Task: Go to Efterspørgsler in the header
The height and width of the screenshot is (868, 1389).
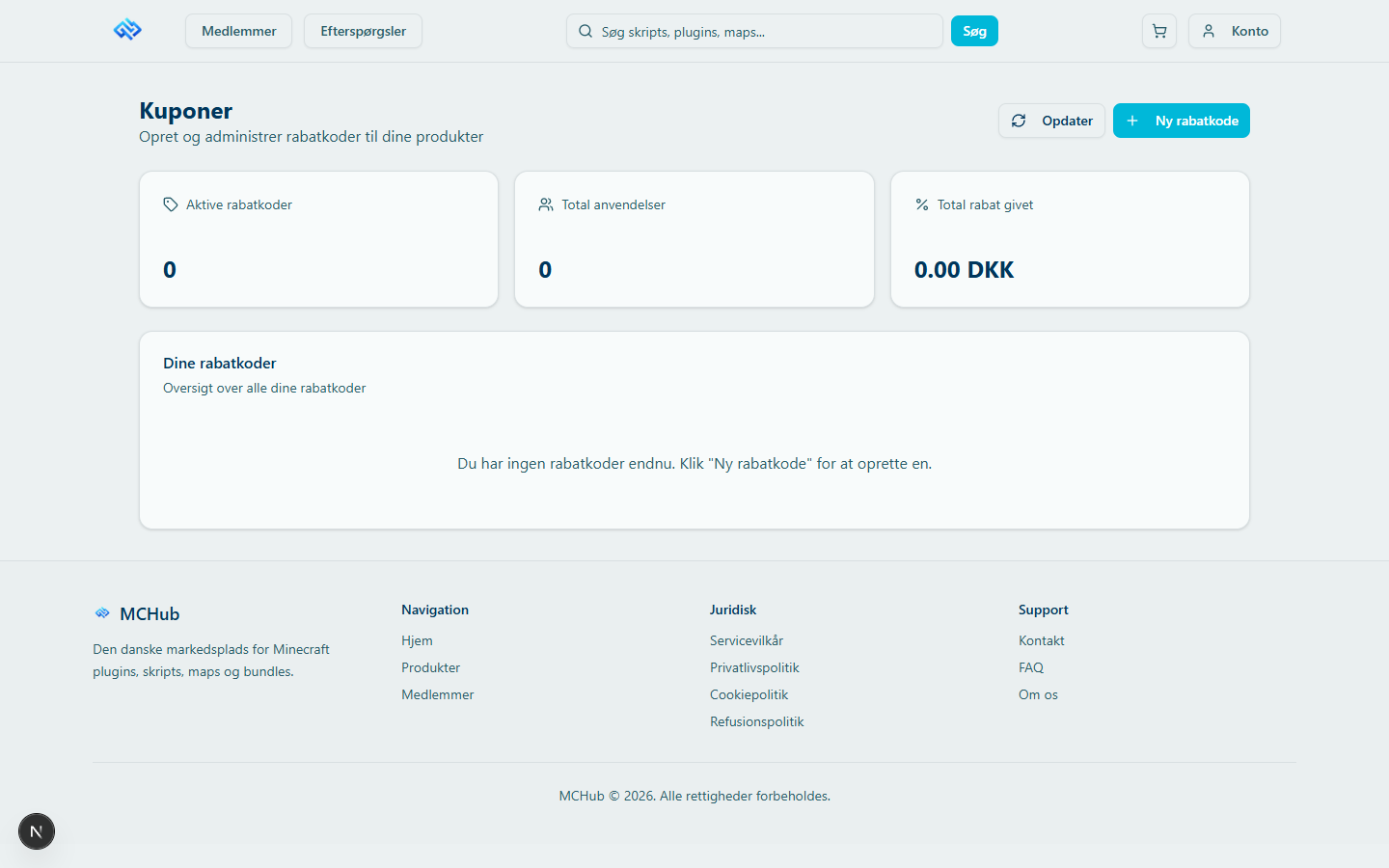Action: [x=363, y=31]
